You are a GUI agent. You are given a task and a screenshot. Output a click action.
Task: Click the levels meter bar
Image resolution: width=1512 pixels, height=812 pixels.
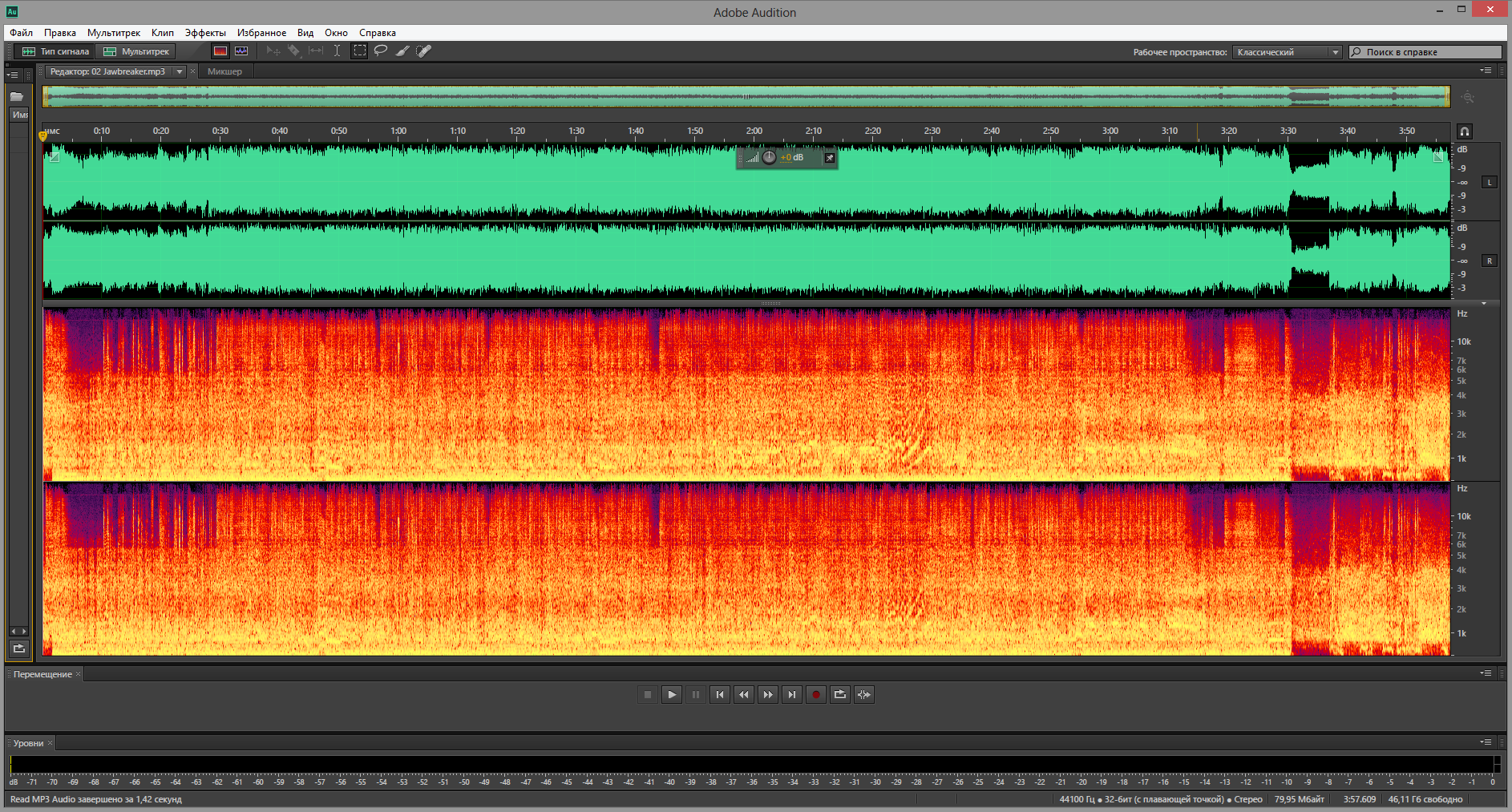coord(752,764)
